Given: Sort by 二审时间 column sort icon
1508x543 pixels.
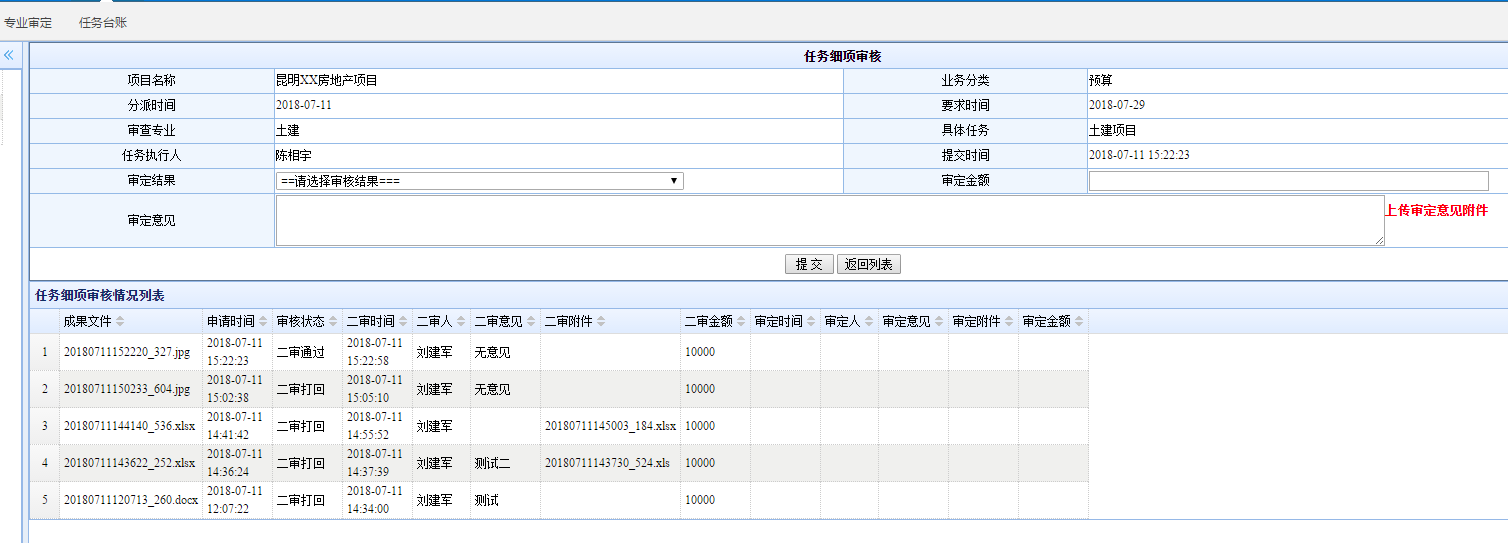Looking at the screenshot, I should point(404,322).
